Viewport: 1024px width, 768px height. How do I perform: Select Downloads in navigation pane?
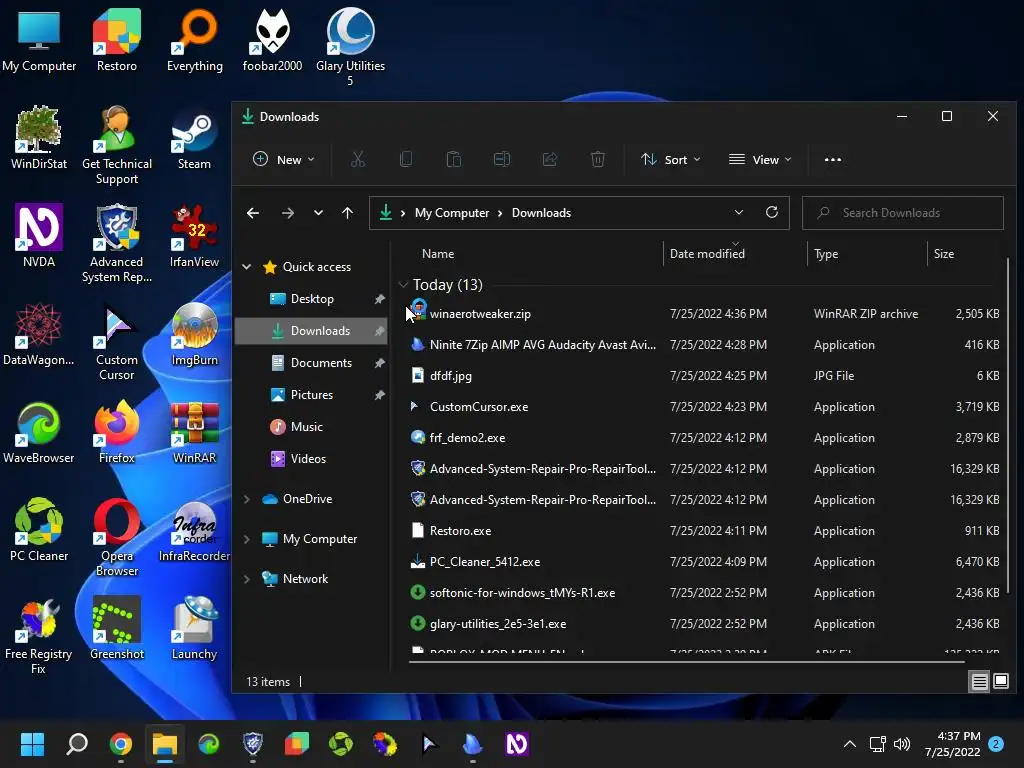click(312, 330)
